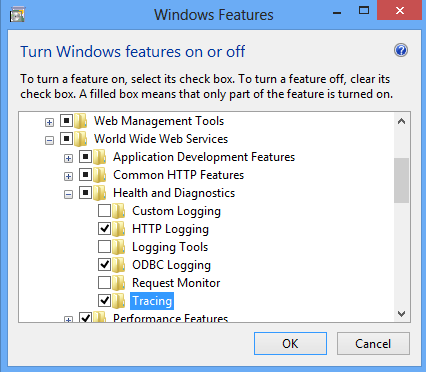This screenshot has height=372, width=426.
Task: Check the Request Monitor checkbox
Action: pos(104,283)
